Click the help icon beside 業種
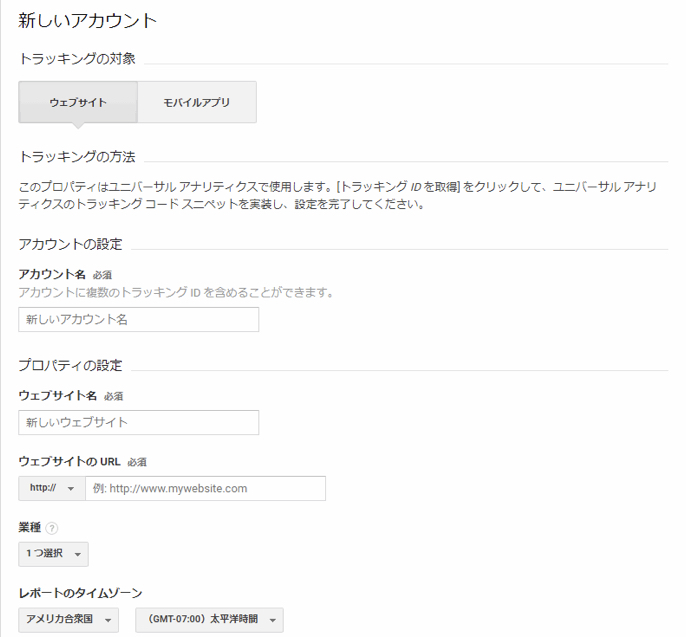Image resolution: width=686 pixels, height=637 pixels. coord(52,528)
